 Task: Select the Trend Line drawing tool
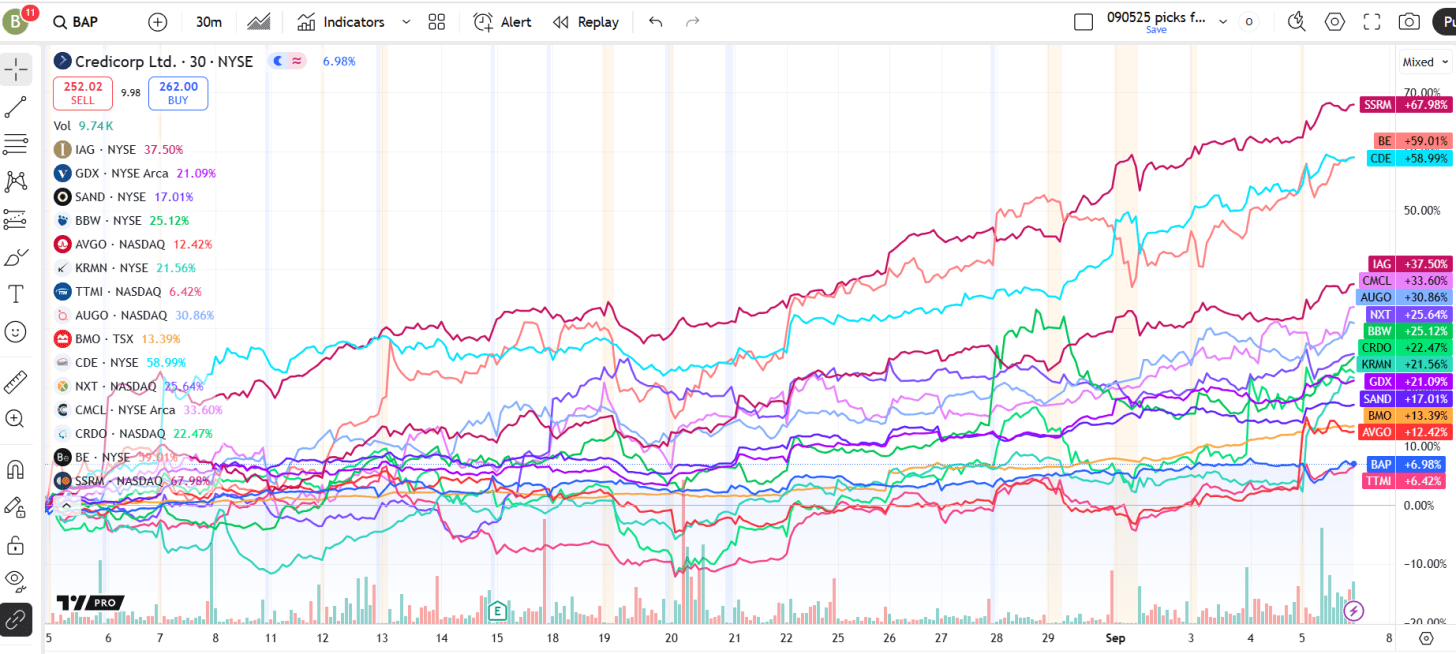[x=16, y=107]
